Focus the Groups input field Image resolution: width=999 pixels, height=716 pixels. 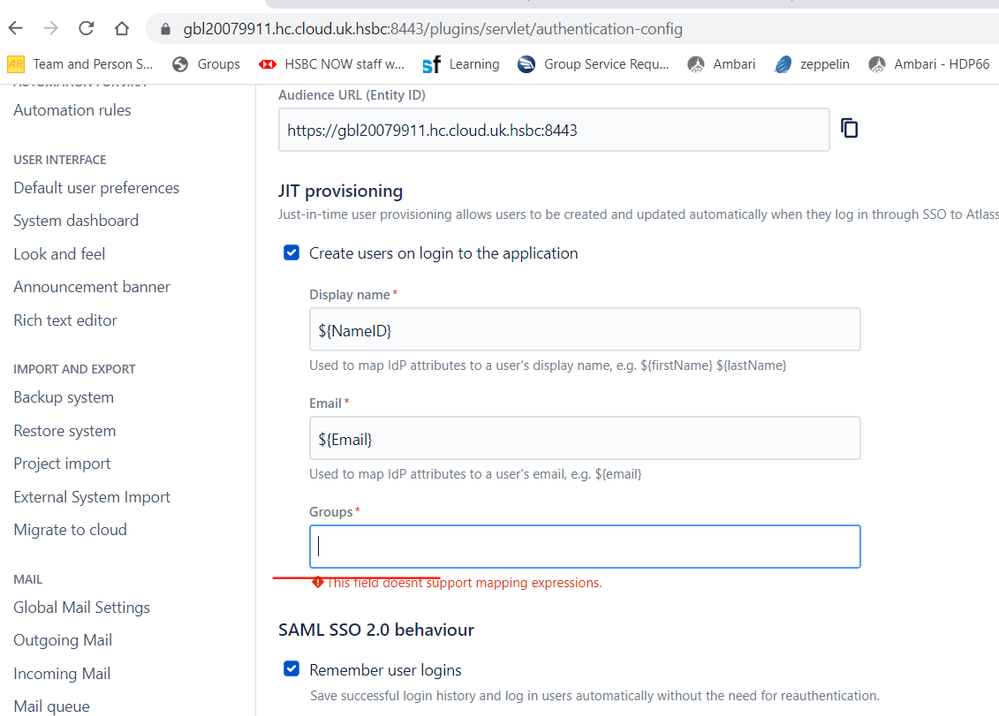click(x=585, y=547)
